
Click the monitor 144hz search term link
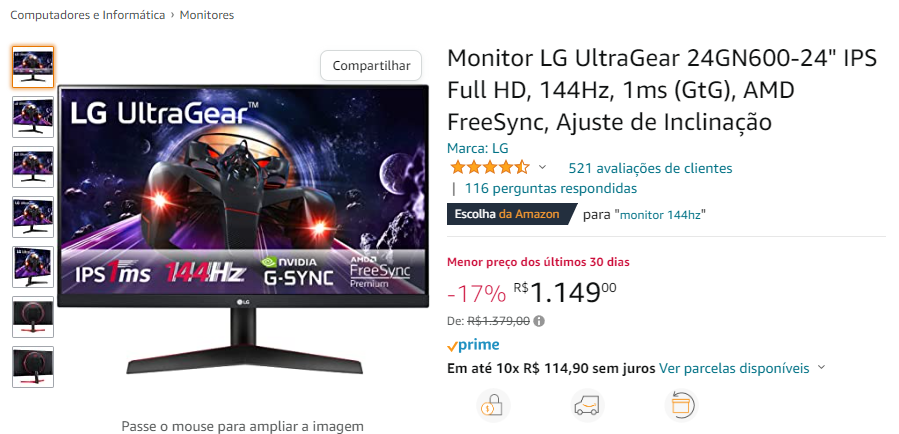(x=663, y=215)
